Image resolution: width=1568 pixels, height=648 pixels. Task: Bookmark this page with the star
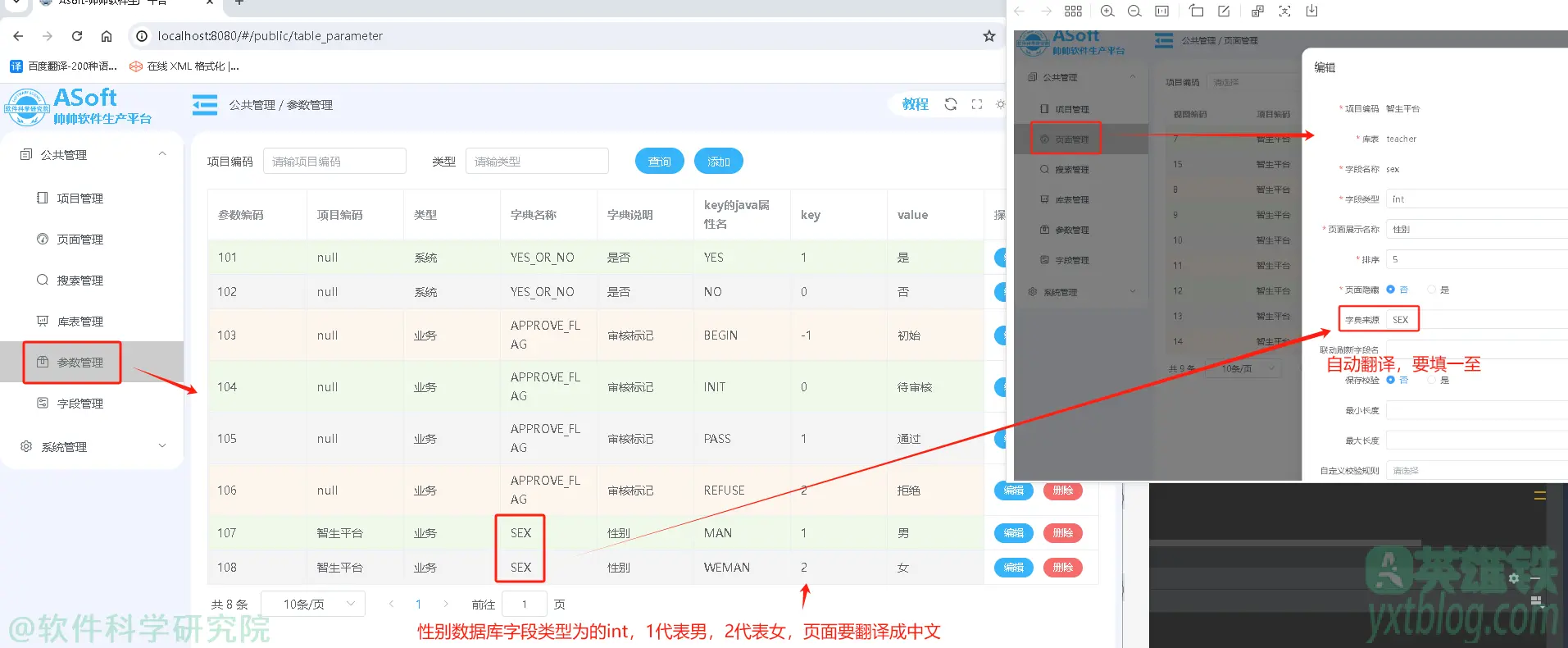[x=989, y=36]
